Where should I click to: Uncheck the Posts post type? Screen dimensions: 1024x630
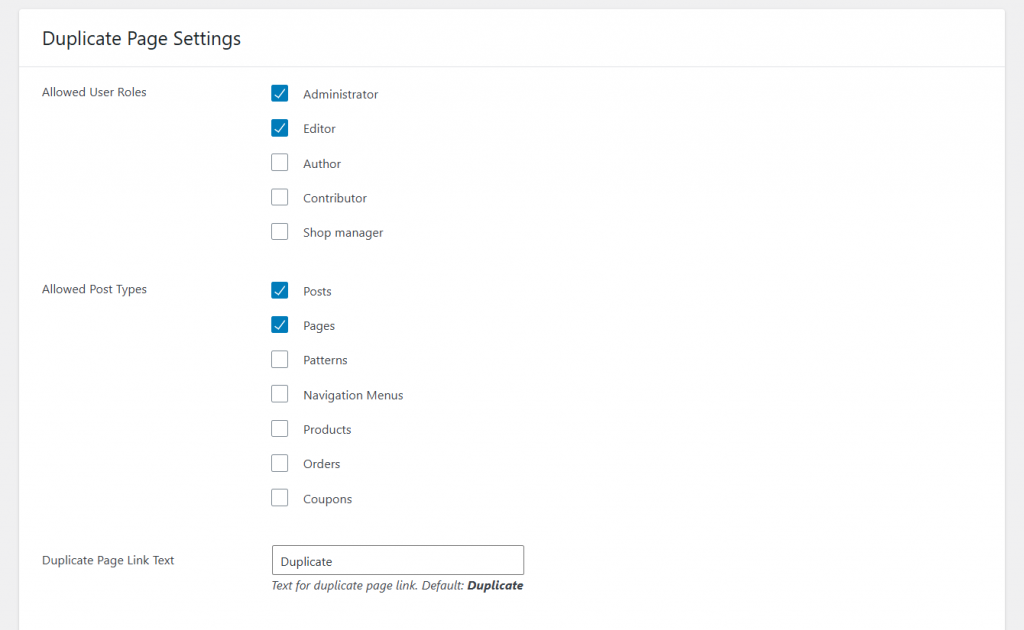279,290
